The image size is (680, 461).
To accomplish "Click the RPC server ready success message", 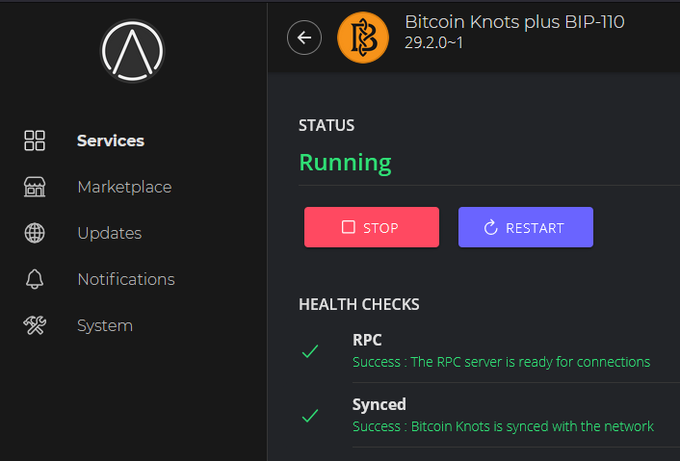I will point(501,362).
